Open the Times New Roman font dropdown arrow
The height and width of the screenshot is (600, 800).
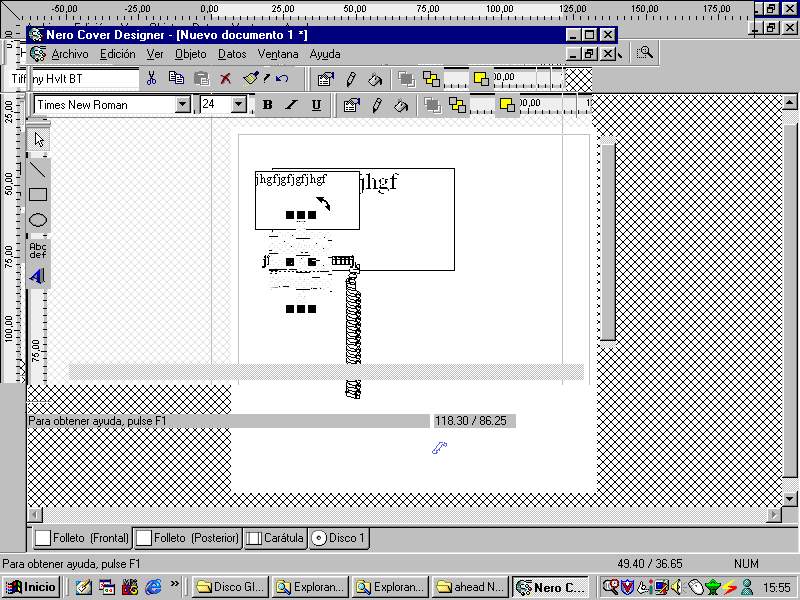pos(183,105)
